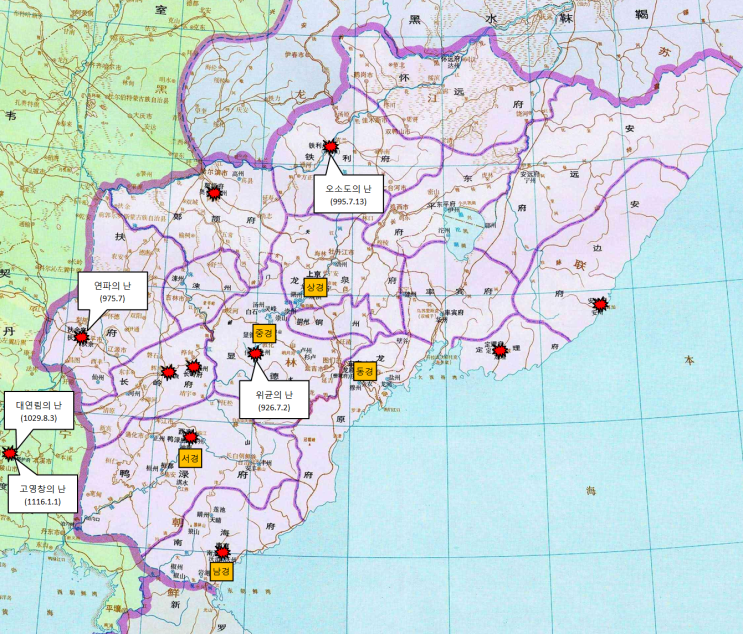Click the 위균의 난 callout box

click(274, 399)
